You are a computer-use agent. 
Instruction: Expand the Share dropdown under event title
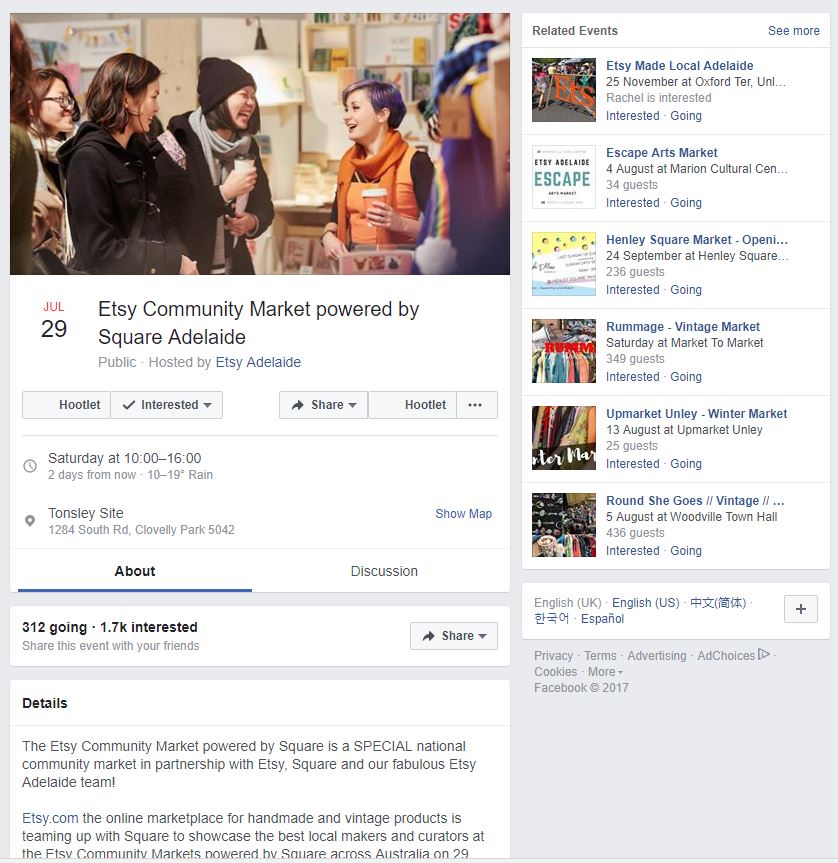click(324, 405)
